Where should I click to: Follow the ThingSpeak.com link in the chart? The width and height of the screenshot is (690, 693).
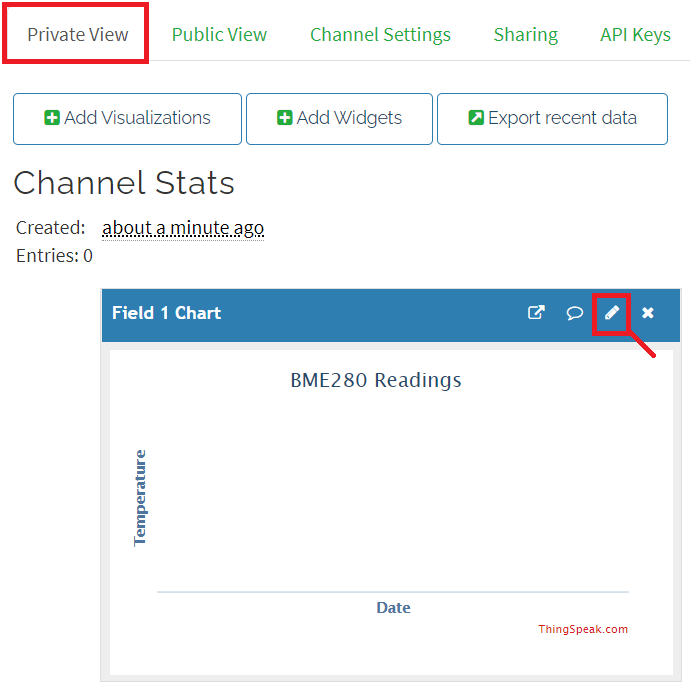pyautogui.click(x=583, y=629)
